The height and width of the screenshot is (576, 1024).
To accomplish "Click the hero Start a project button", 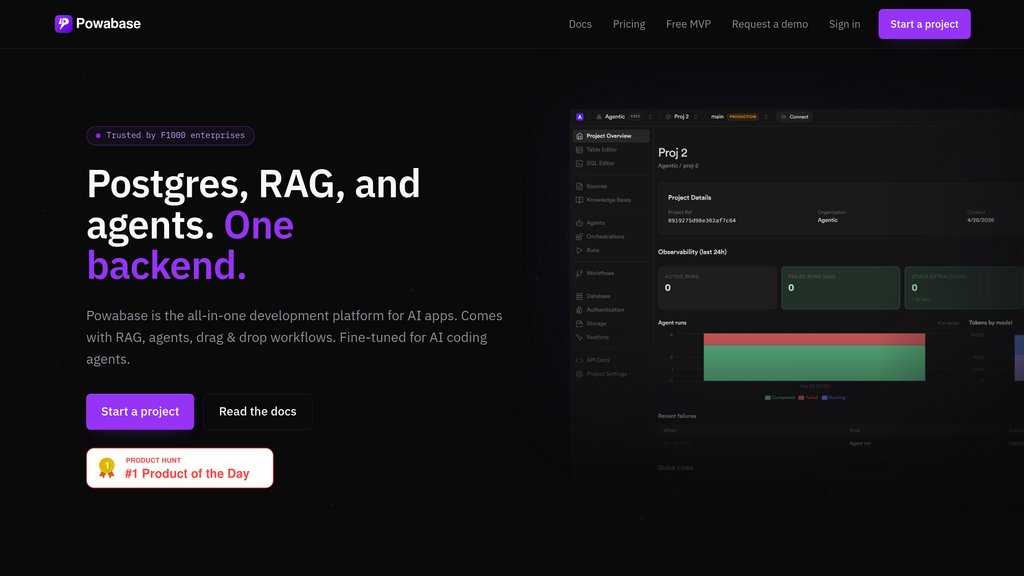I will pyautogui.click(x=140, y=411).
